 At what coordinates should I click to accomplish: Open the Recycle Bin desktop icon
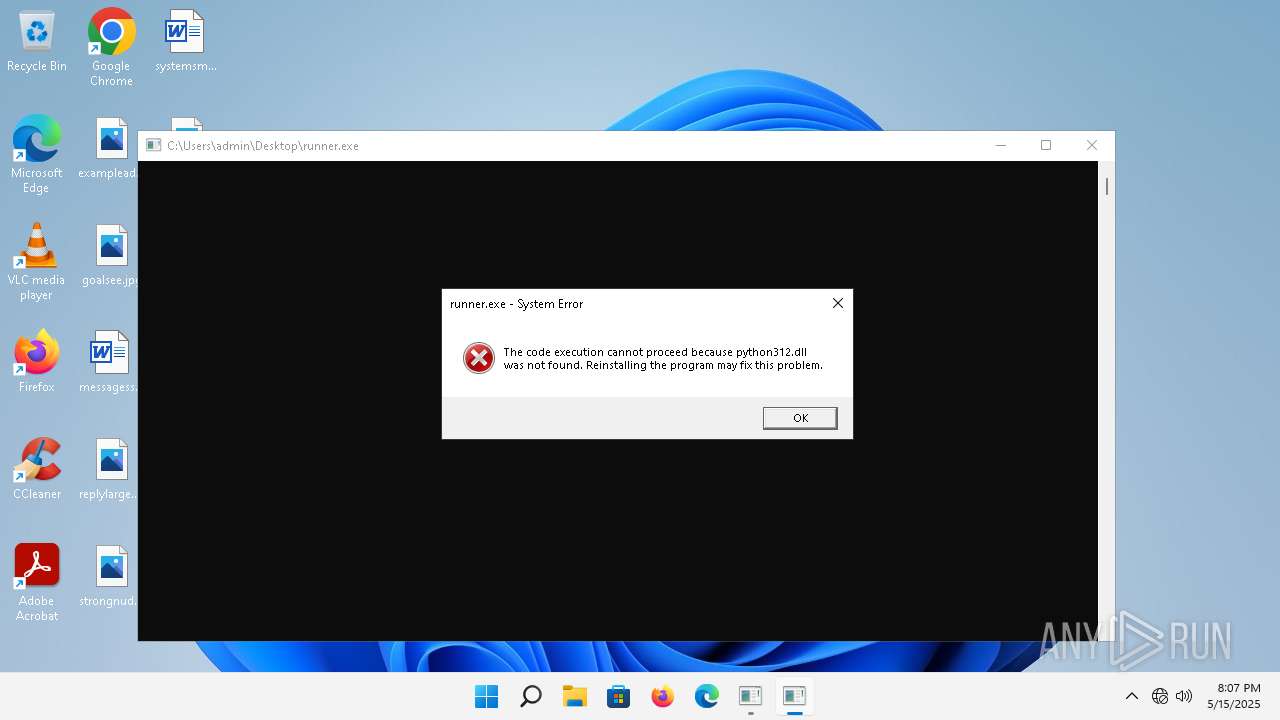tap(37, 42)
